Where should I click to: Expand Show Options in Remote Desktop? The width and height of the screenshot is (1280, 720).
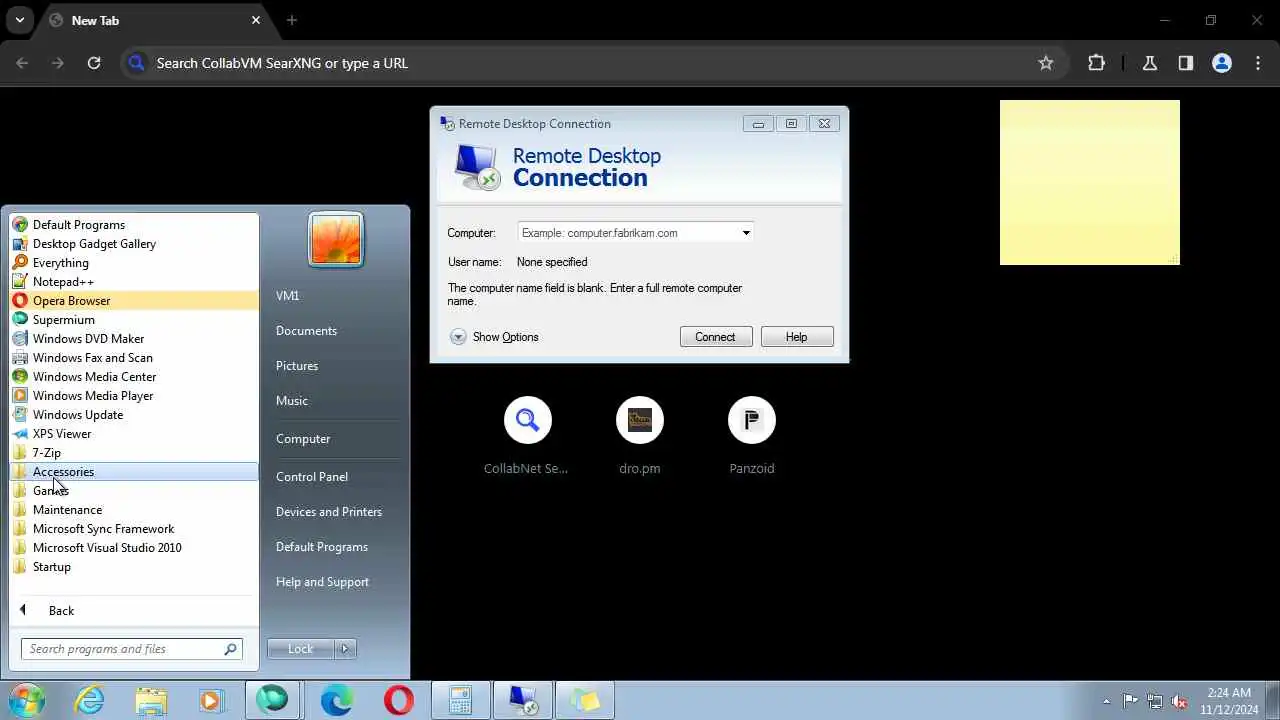(495, 337)
